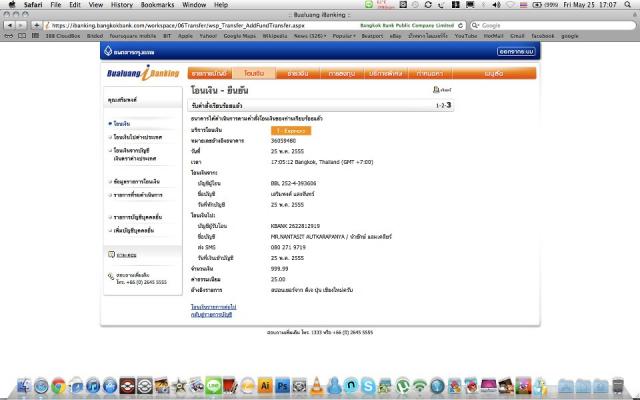Click the orange ออกจากระบบ logout button
This screenshot has height=400, width=640.
tap(514, 49)
